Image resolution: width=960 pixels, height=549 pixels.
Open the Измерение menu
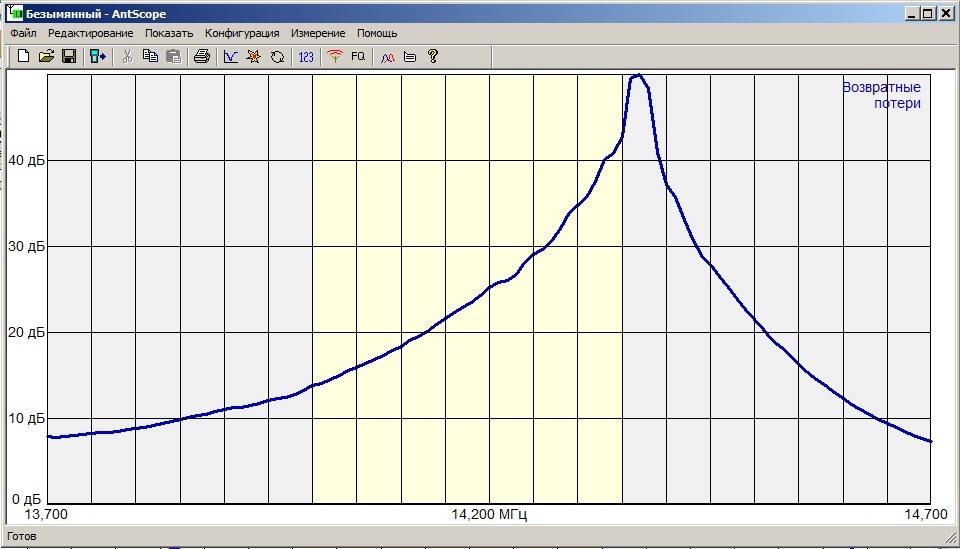tap(318, 33)
